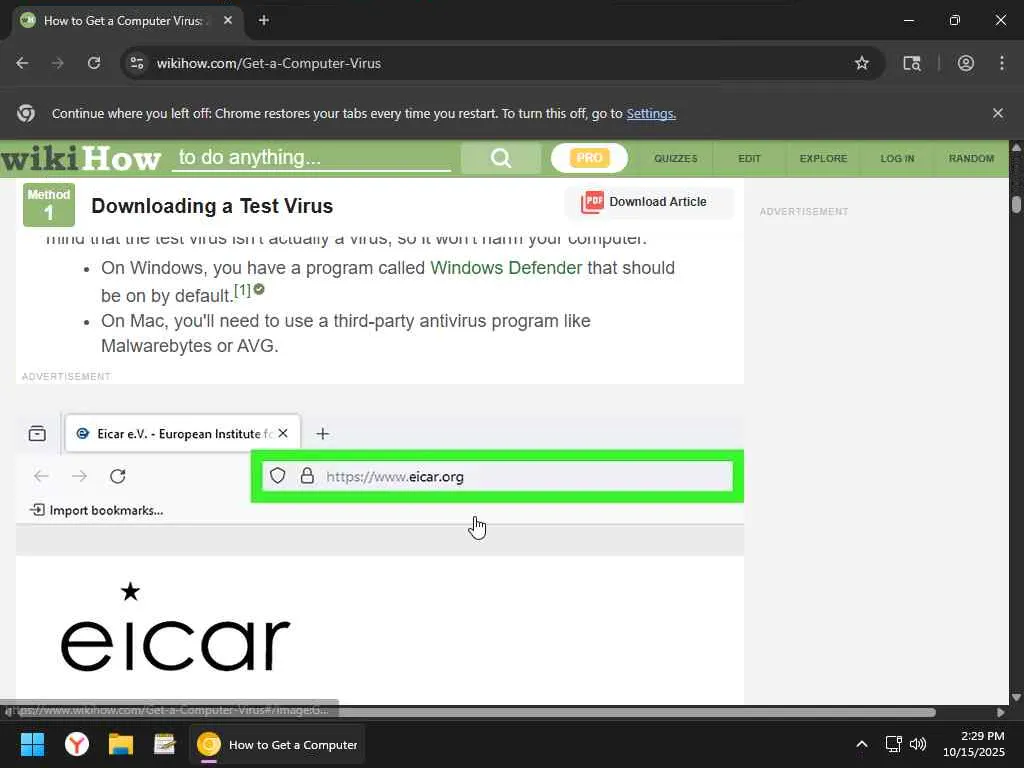Close the How to Get a Computer Virus tab
The width and height of the screenshot is (1024, 768).
click(x=228, y=20)
